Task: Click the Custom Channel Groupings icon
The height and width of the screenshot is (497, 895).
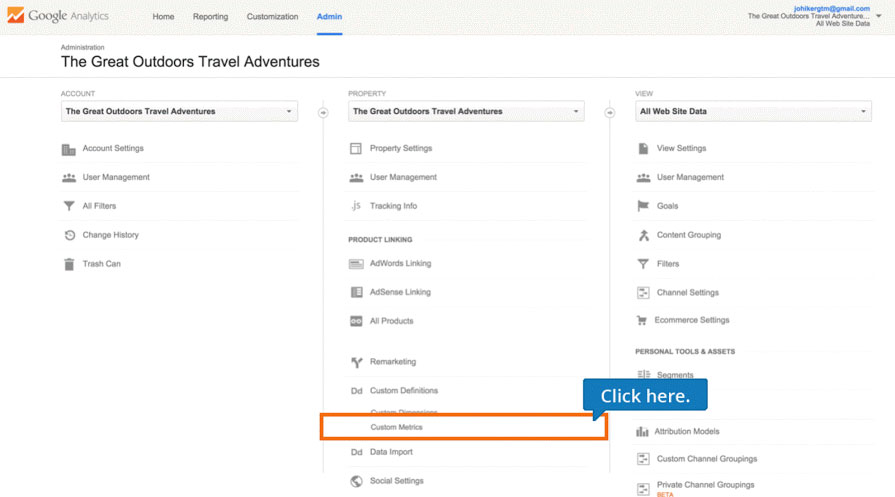Action: click(x=643, y=459)
